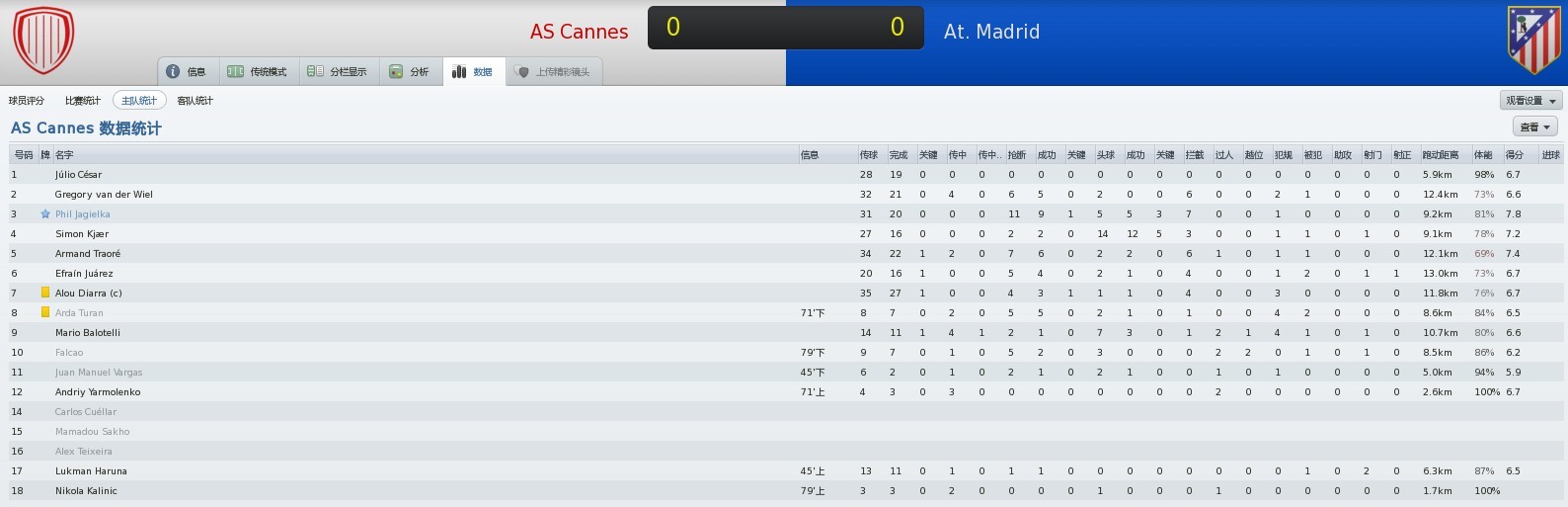This screenshot has height=507, width=1568.
Task: Select the 分栏显示 split view icon
Action: (315, 71)
